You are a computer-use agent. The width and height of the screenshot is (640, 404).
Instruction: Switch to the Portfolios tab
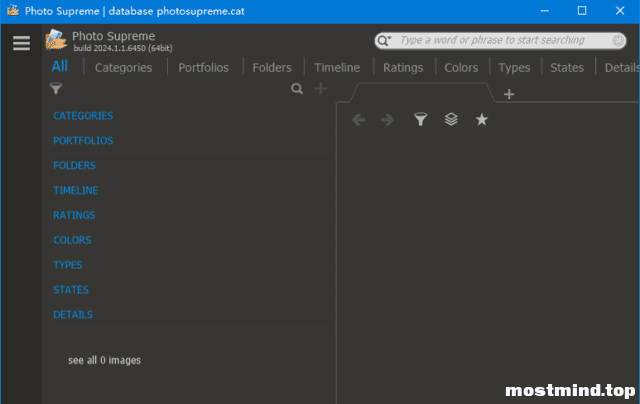click(x=203, y=67)
